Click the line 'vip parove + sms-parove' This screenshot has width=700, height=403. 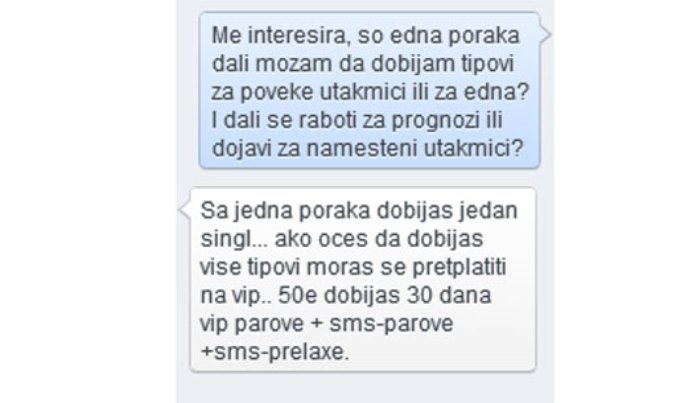(x=326, y=324)
